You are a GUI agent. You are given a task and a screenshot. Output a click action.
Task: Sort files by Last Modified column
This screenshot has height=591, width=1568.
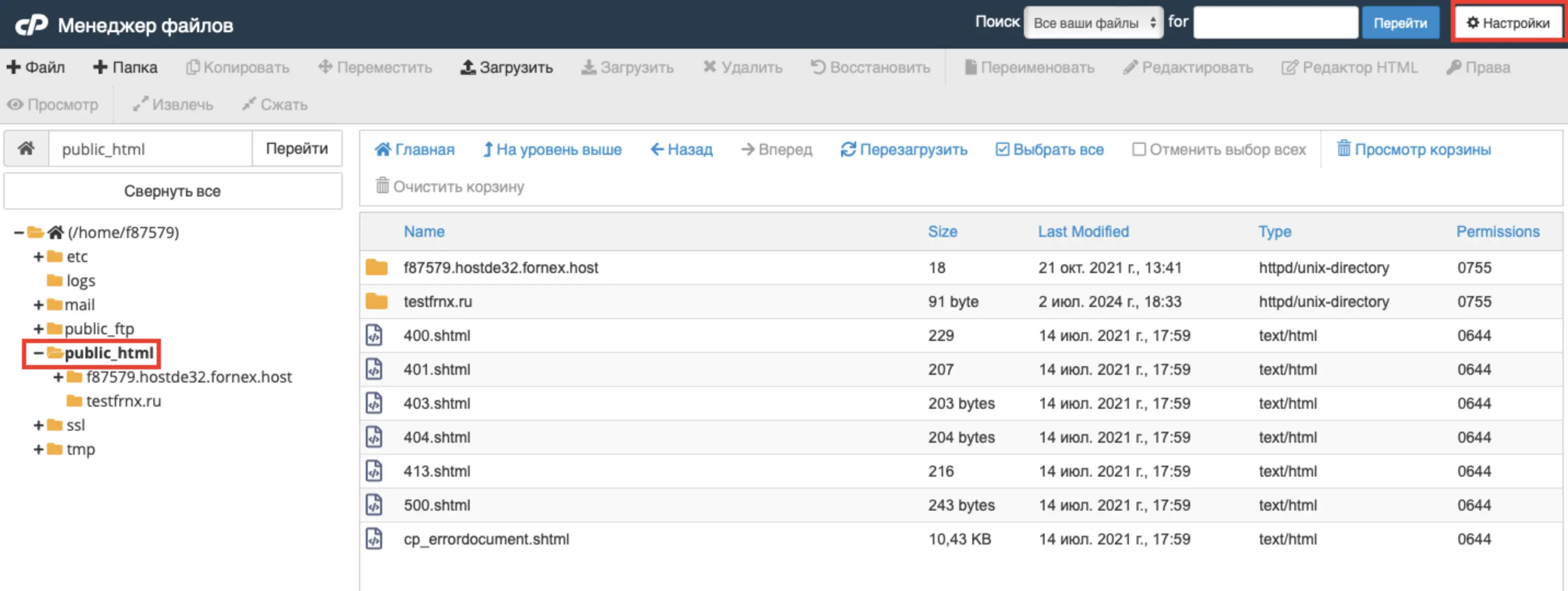1083,232
